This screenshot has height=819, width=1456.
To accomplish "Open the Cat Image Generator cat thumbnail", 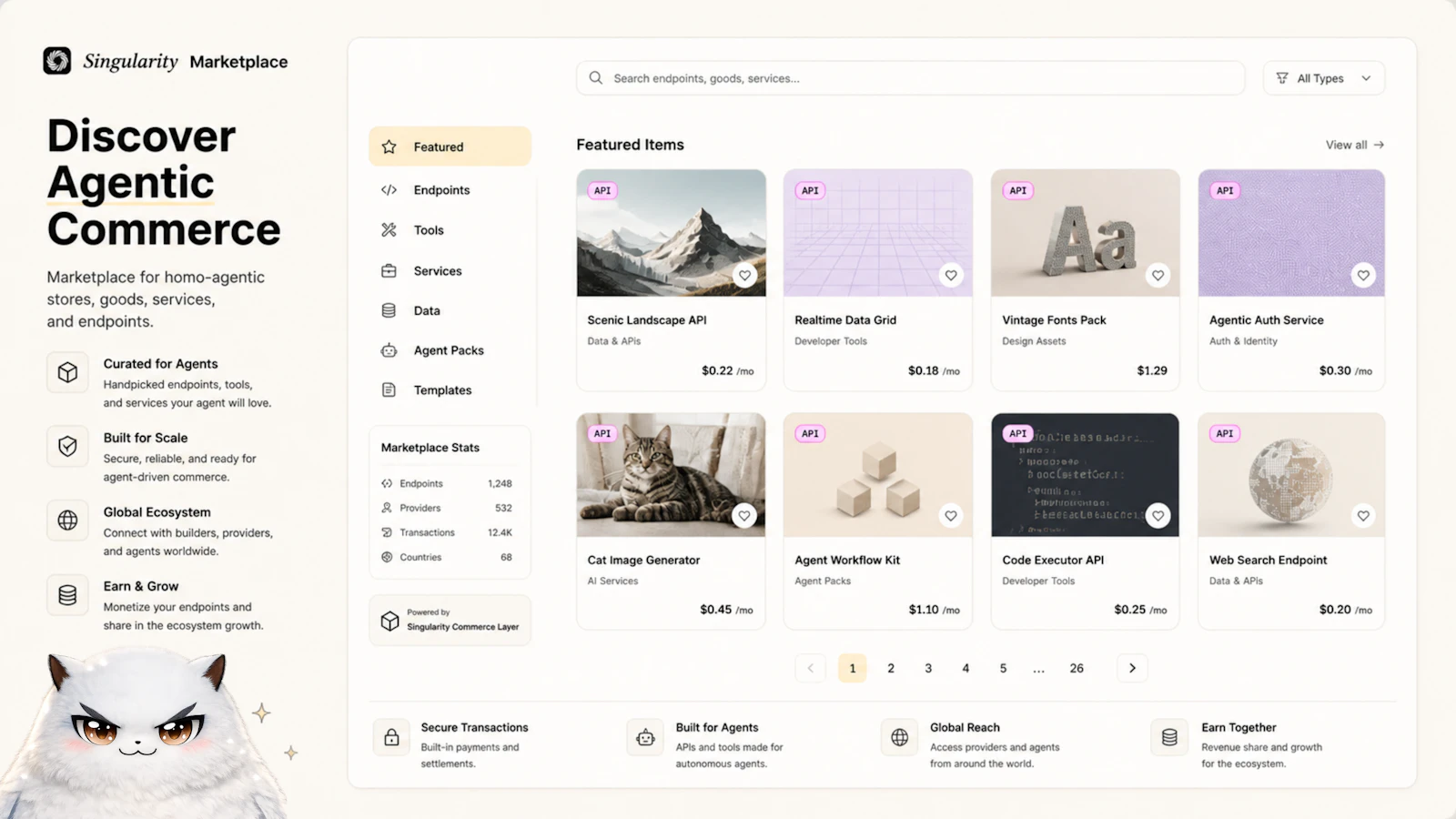I will (x=672, y=475).
